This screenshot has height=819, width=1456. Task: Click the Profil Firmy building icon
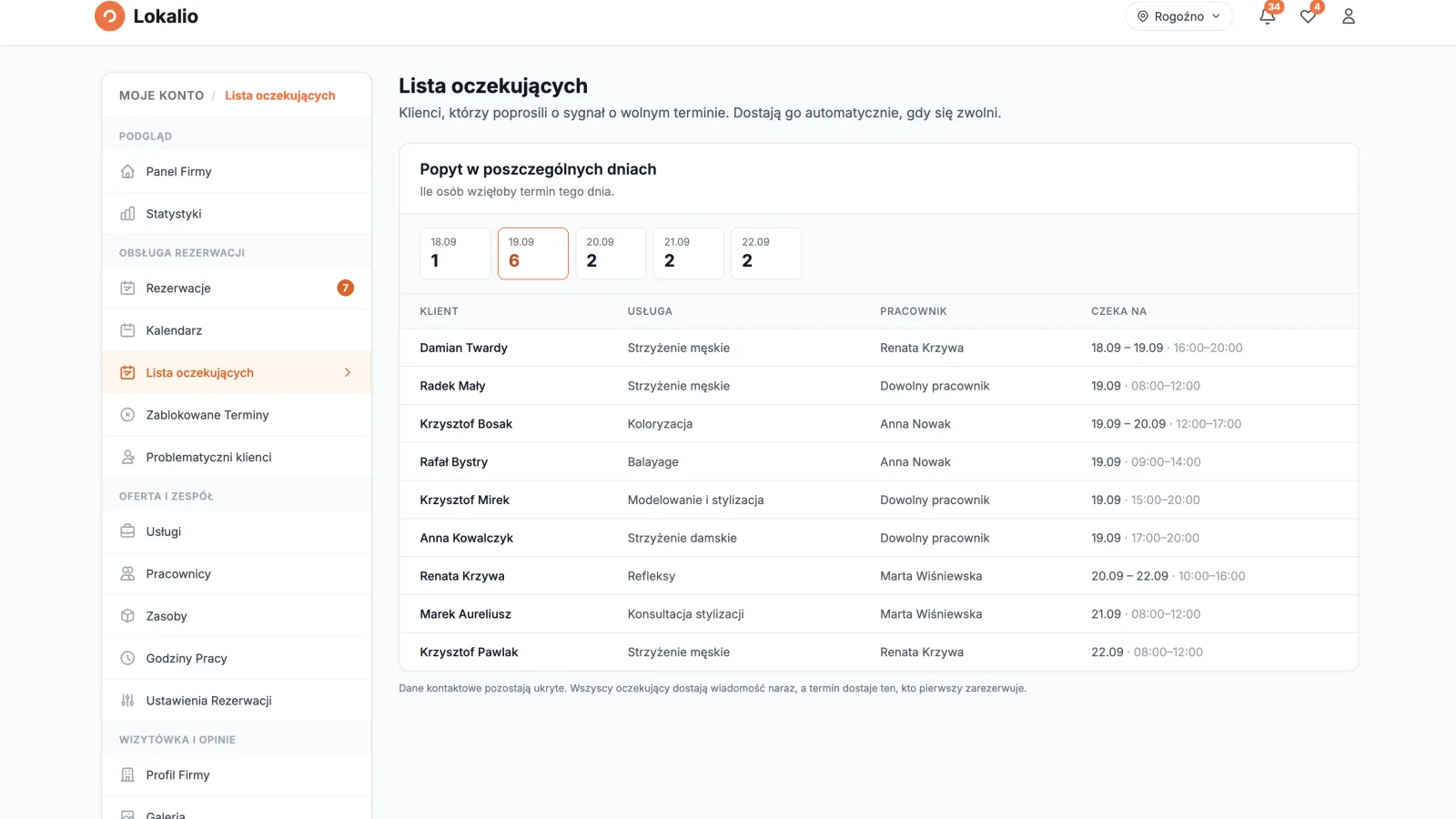(127, 775)
